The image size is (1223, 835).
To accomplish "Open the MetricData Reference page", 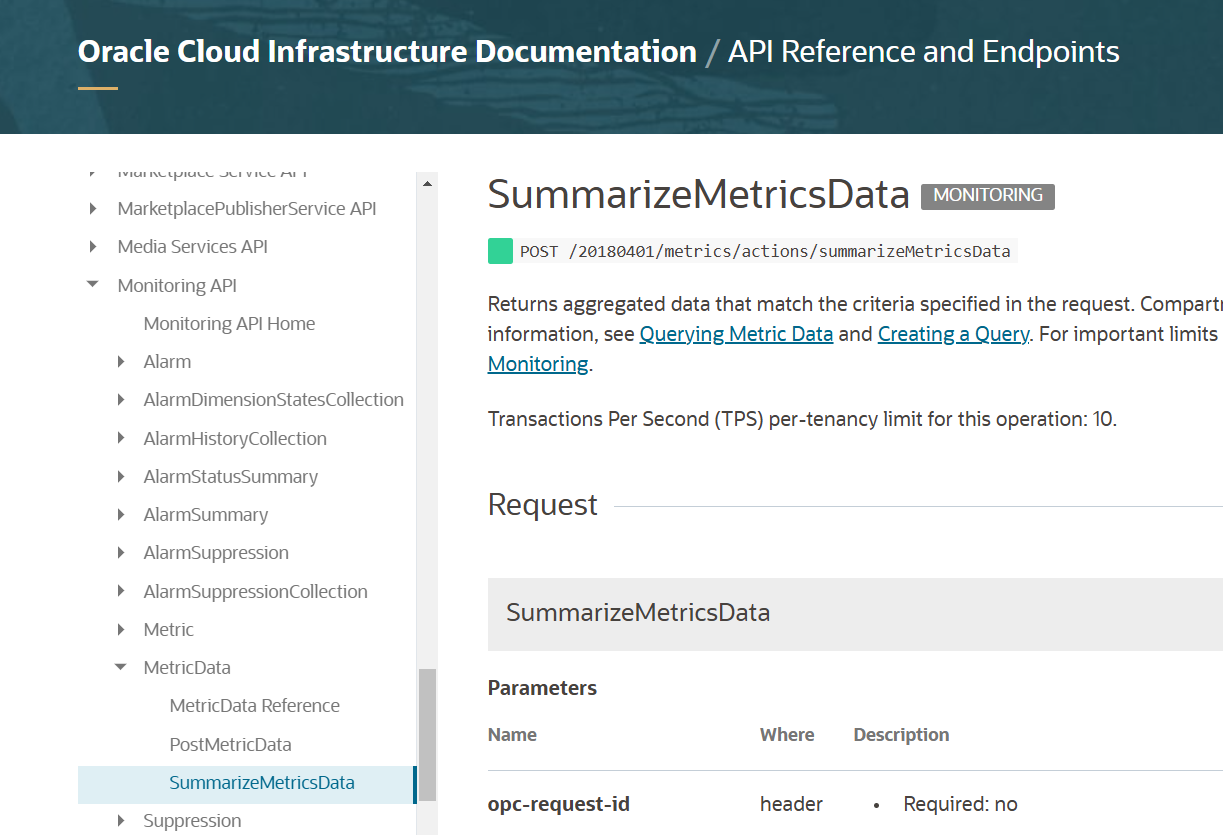I will pyautogui.click(x=254, y=706).
